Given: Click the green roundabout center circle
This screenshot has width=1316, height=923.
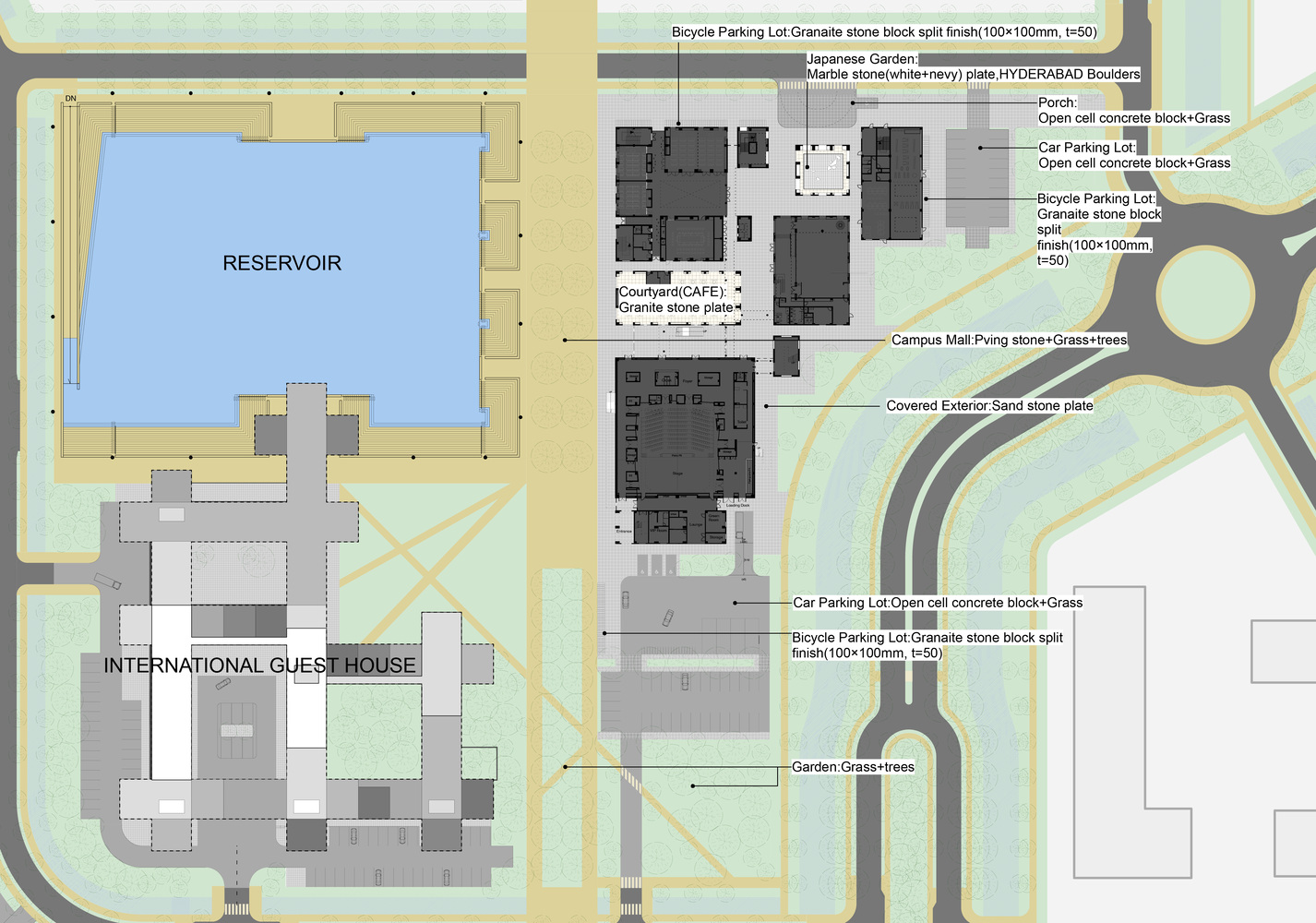Looking at the screenshot, I should (x=1205, y=295).
